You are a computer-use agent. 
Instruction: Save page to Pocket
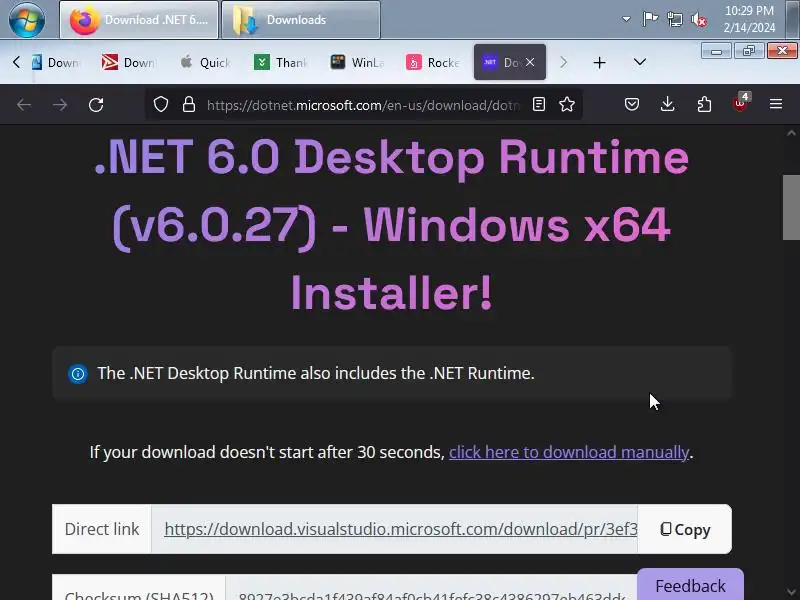632,105
